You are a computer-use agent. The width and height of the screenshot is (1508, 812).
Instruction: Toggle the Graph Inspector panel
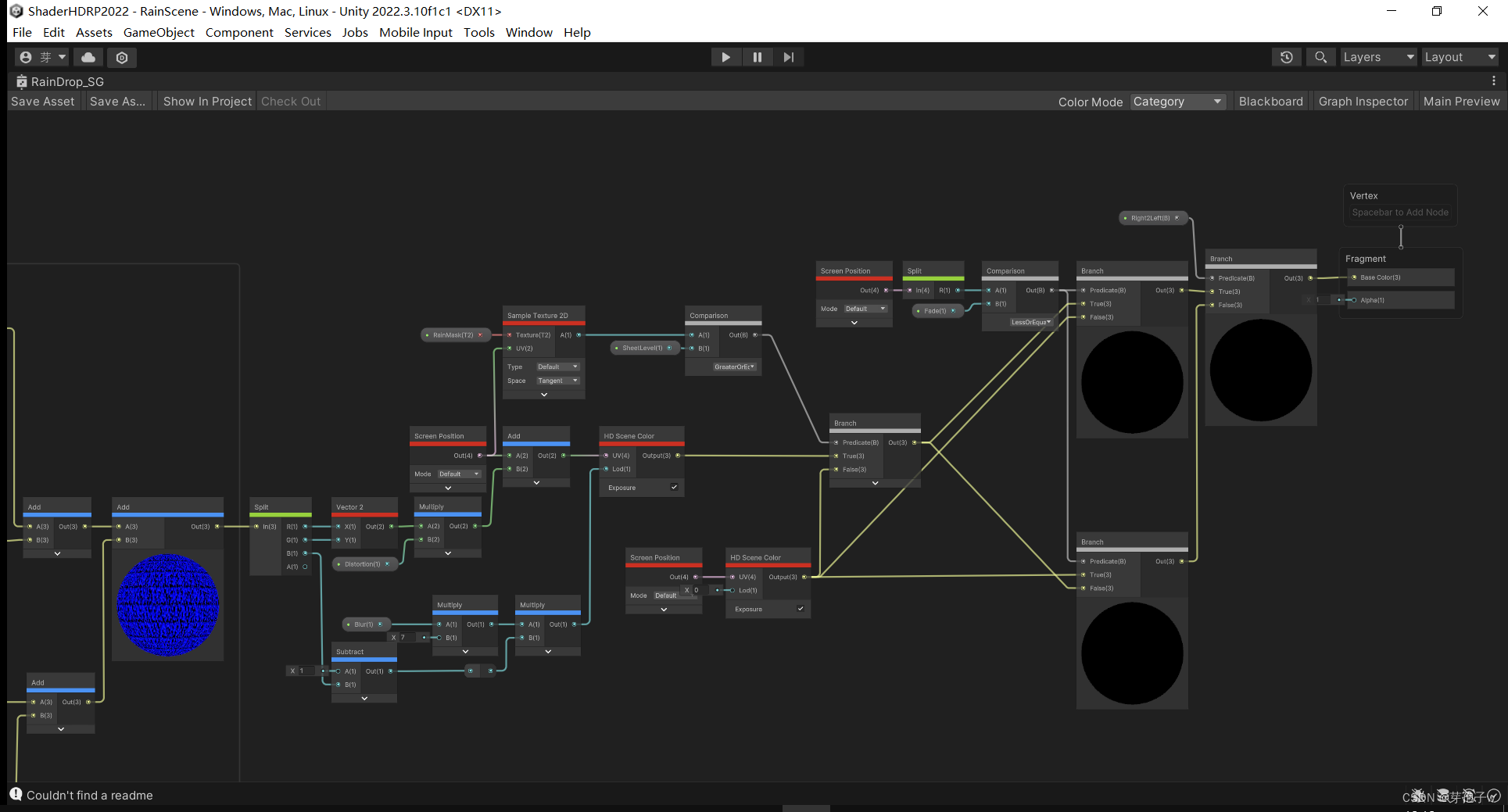point(1363,102)
